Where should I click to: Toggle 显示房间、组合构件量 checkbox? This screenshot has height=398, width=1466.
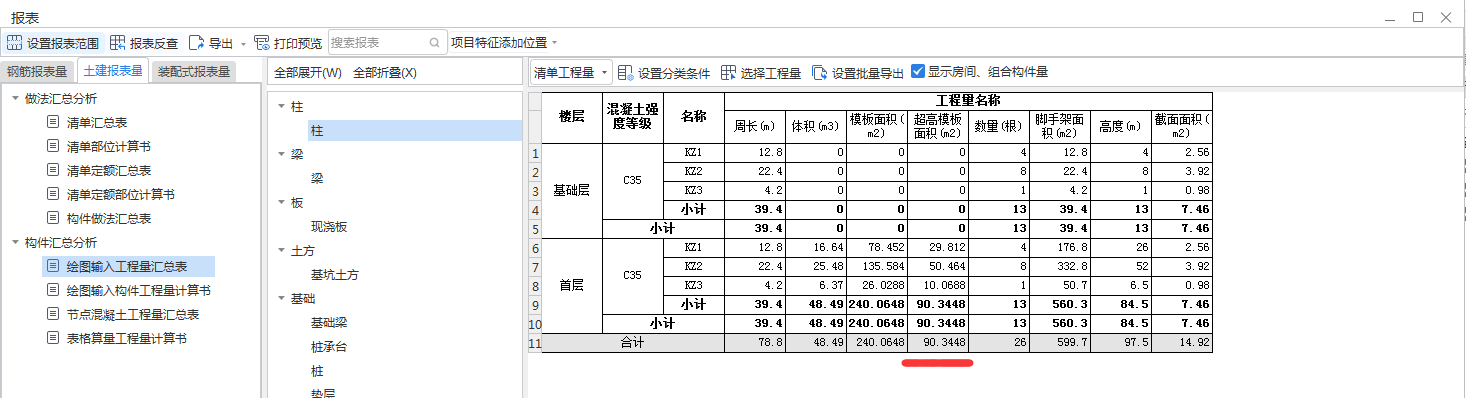918,72
